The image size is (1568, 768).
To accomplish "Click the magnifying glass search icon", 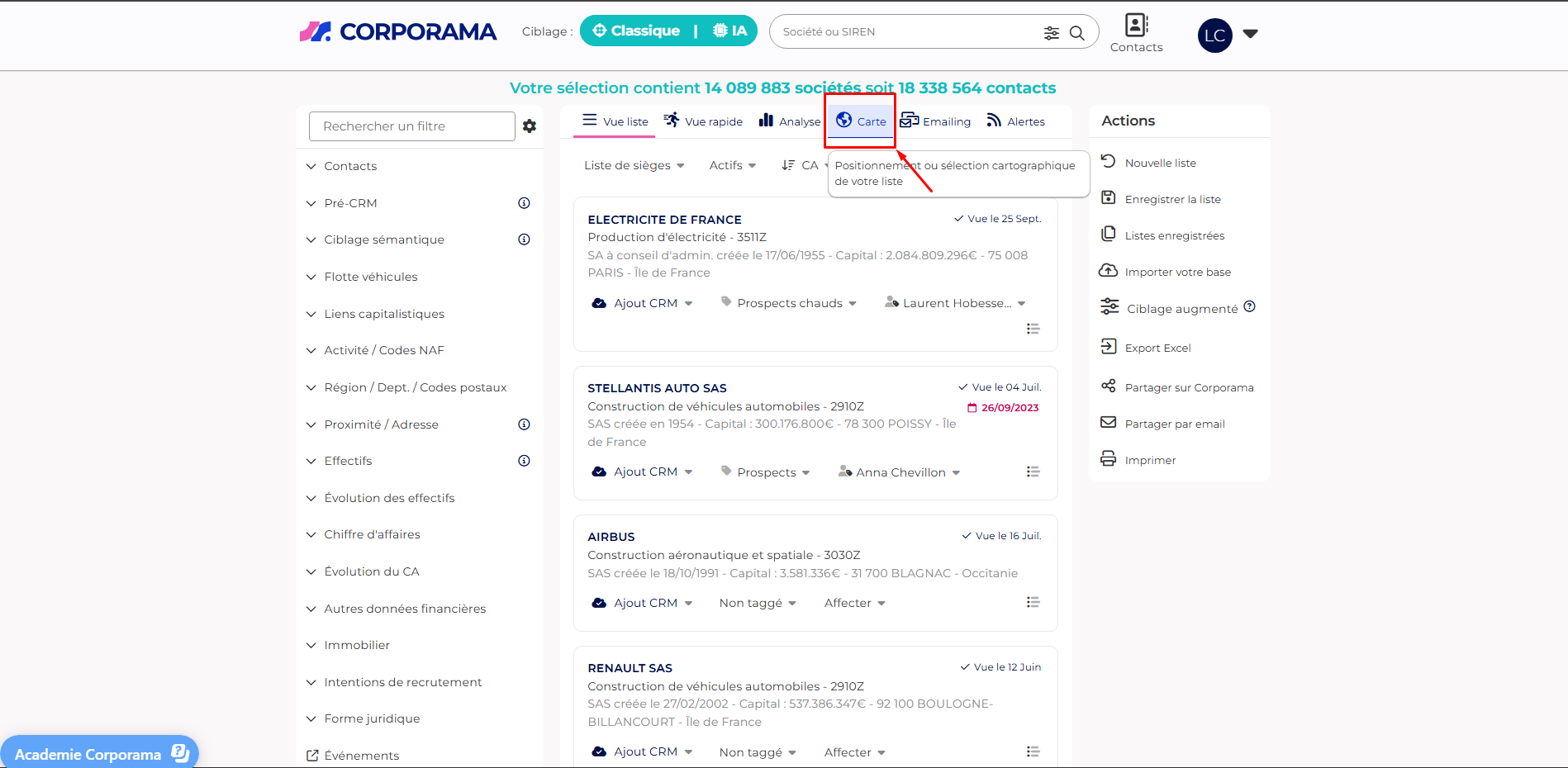I will pyautogui.click(x=1077, y=33).
